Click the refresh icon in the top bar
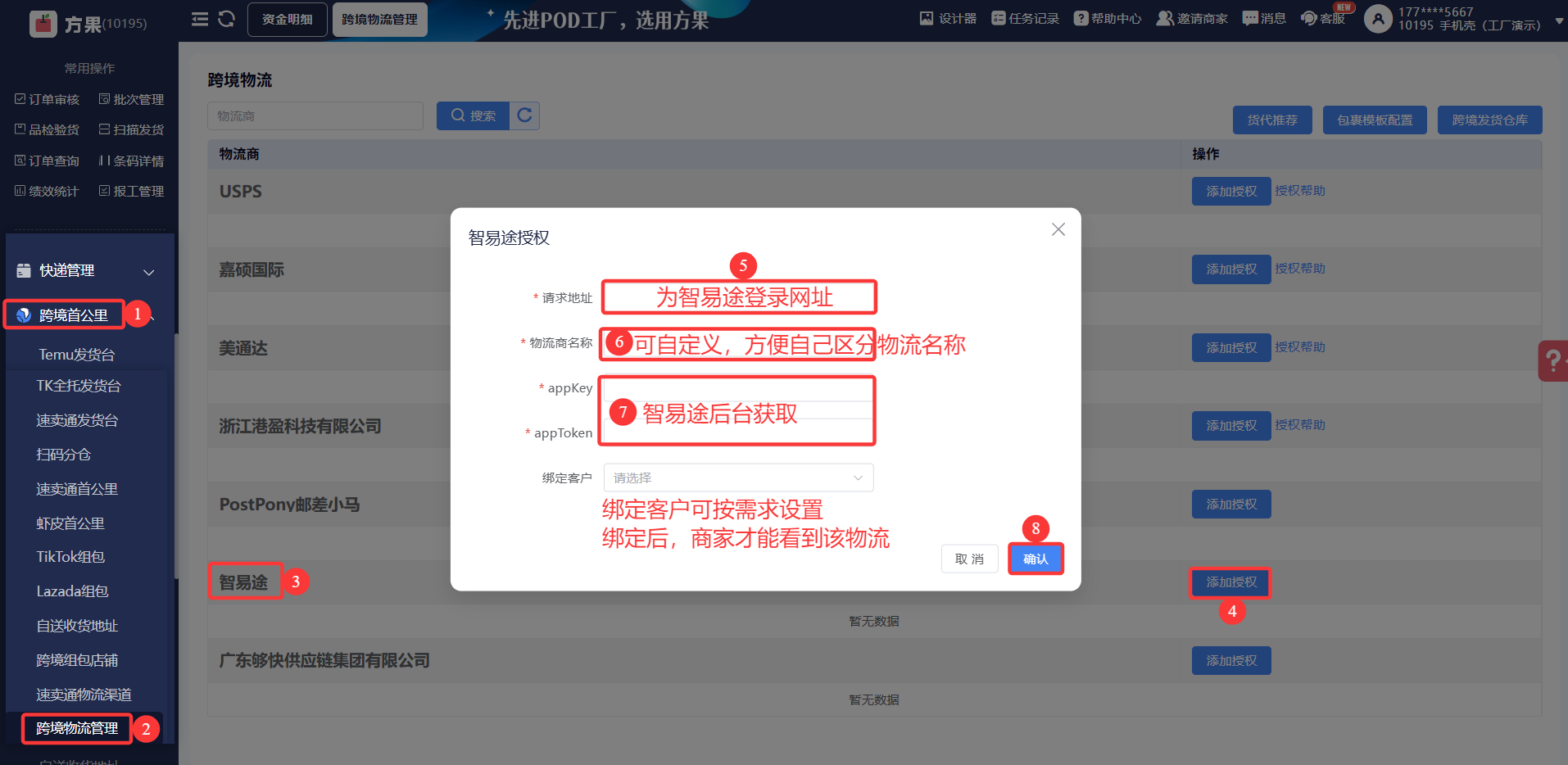 pyautogui.click(x=227, y=19)
